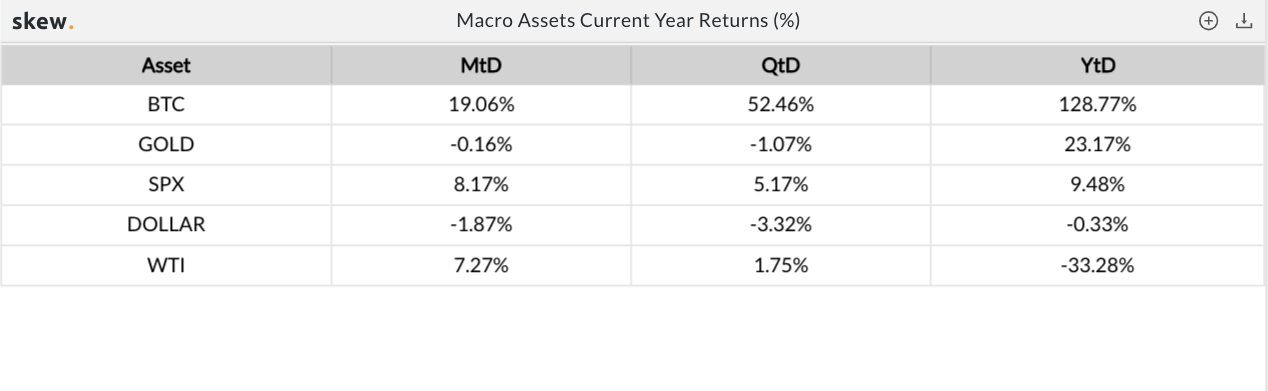
Task: Select the BTC asset row
Action: [x=633, y=105]
